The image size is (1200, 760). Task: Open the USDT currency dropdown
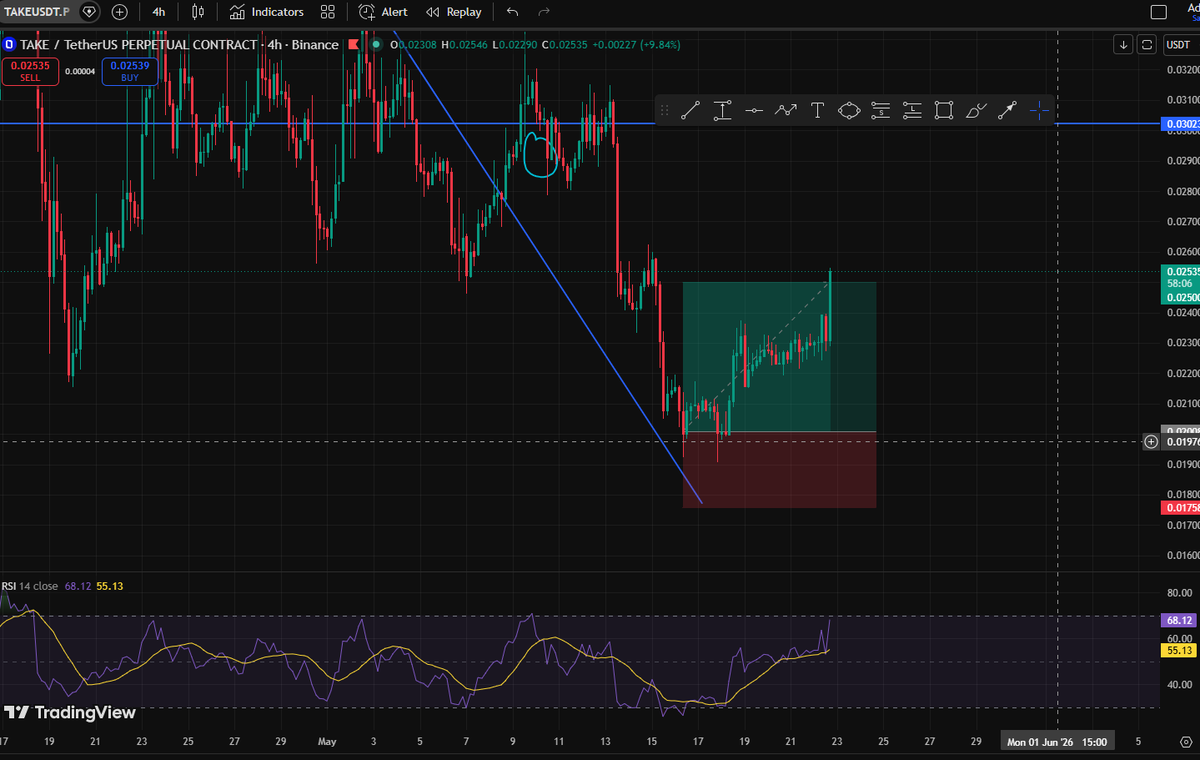click(1179, 44)
